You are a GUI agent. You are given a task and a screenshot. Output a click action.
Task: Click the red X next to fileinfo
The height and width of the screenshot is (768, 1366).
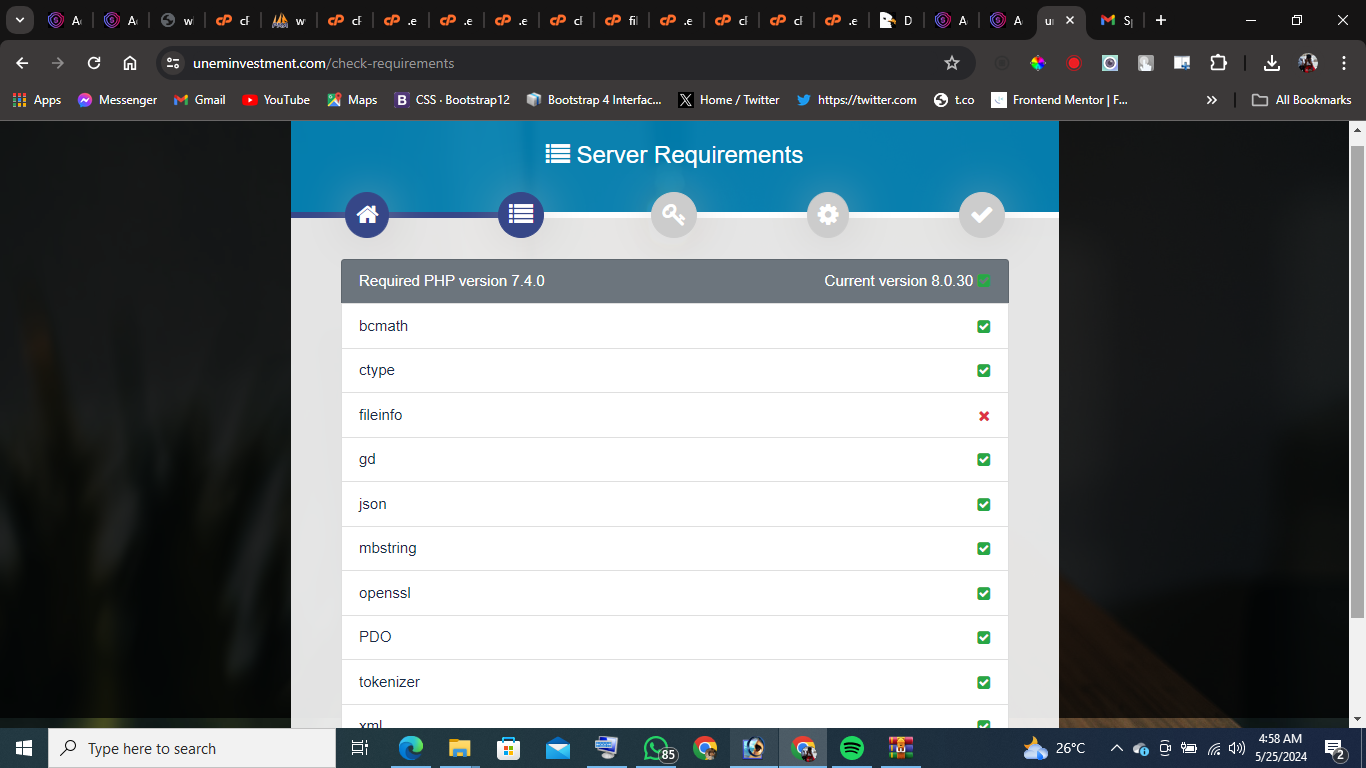tap(984, 416)
